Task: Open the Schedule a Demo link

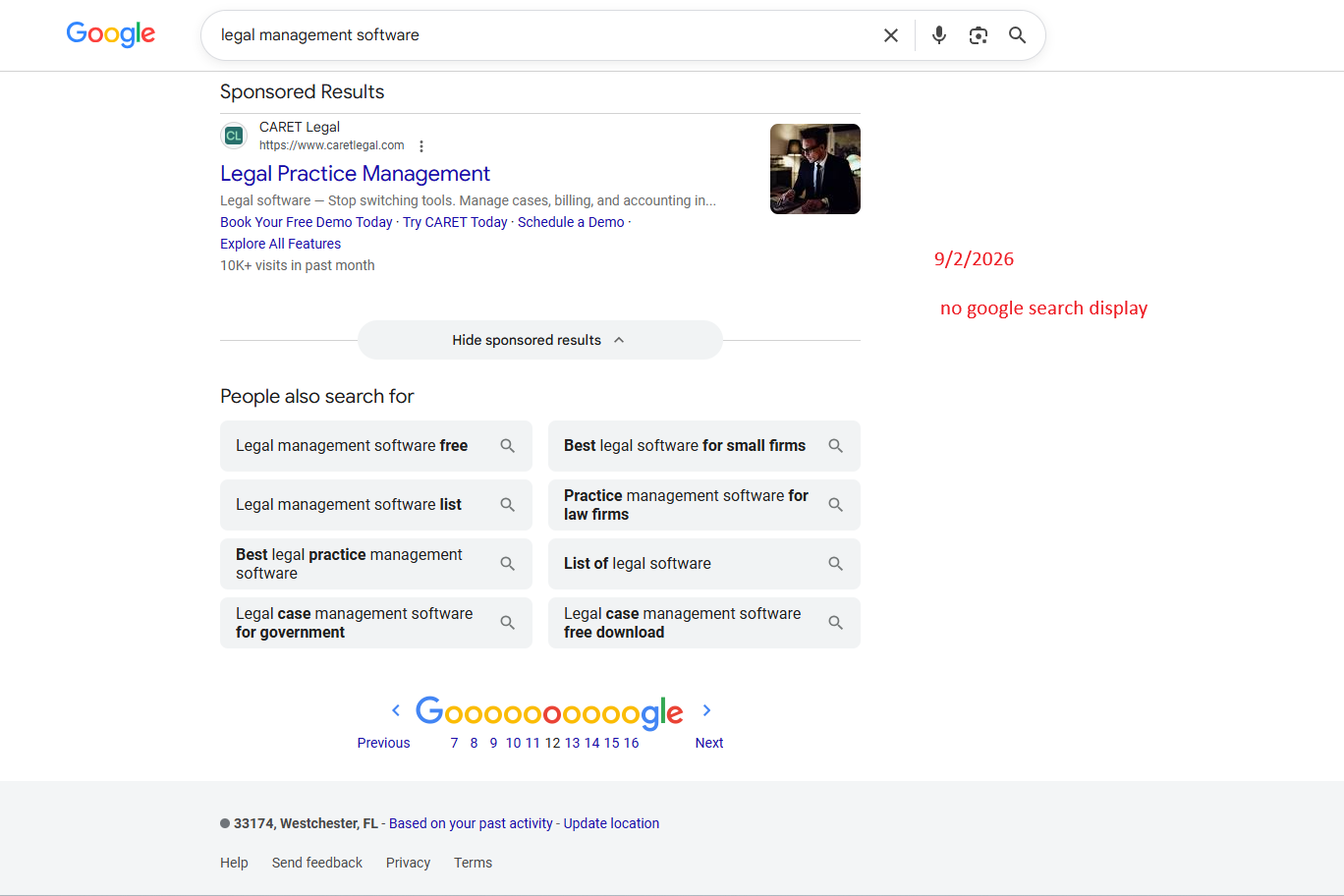Action: tap(571, 222)
